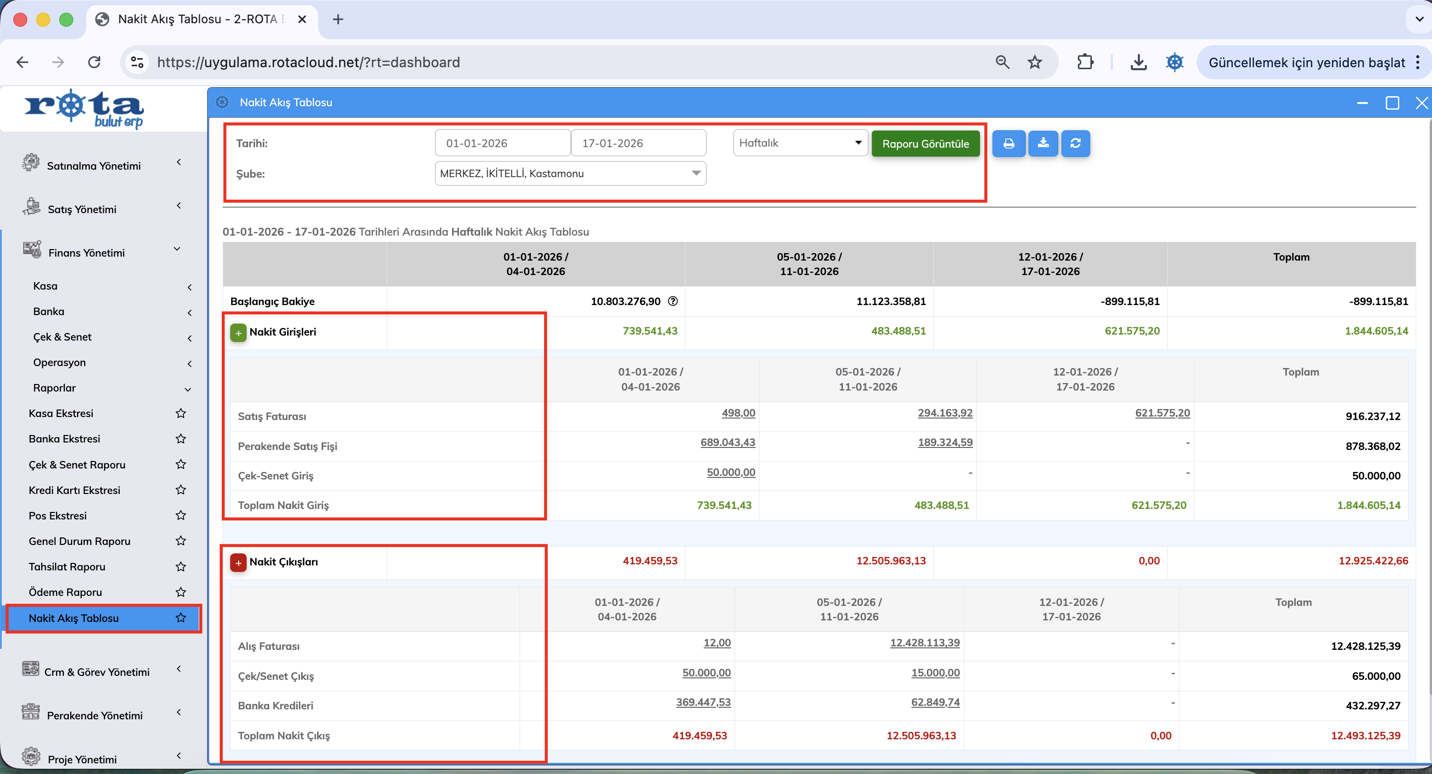The image size is (1432, 774).
Task: Open the 12.428.113,39 Alış Faturası link
Action: [x=924, y=643]
